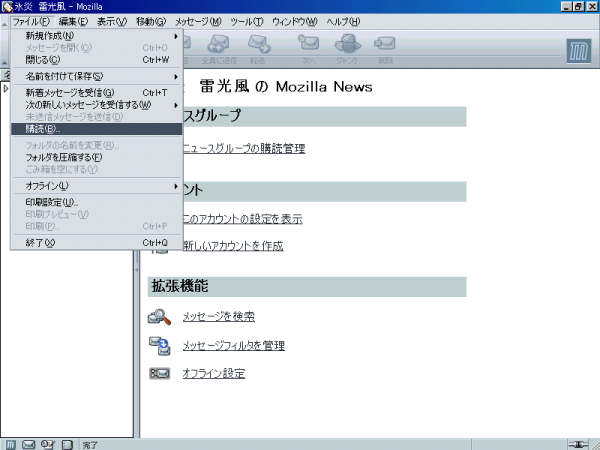Open the ヘルプ(H) menu

343,22
